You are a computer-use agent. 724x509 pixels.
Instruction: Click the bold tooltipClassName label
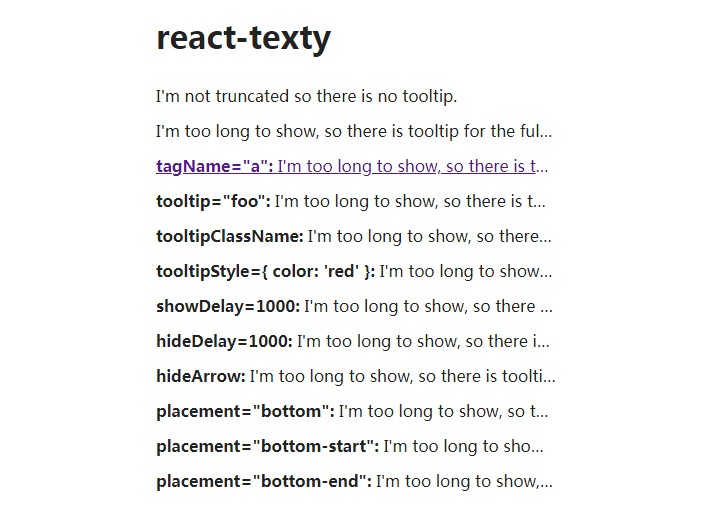pyautogui.click(x=229, y=237)
